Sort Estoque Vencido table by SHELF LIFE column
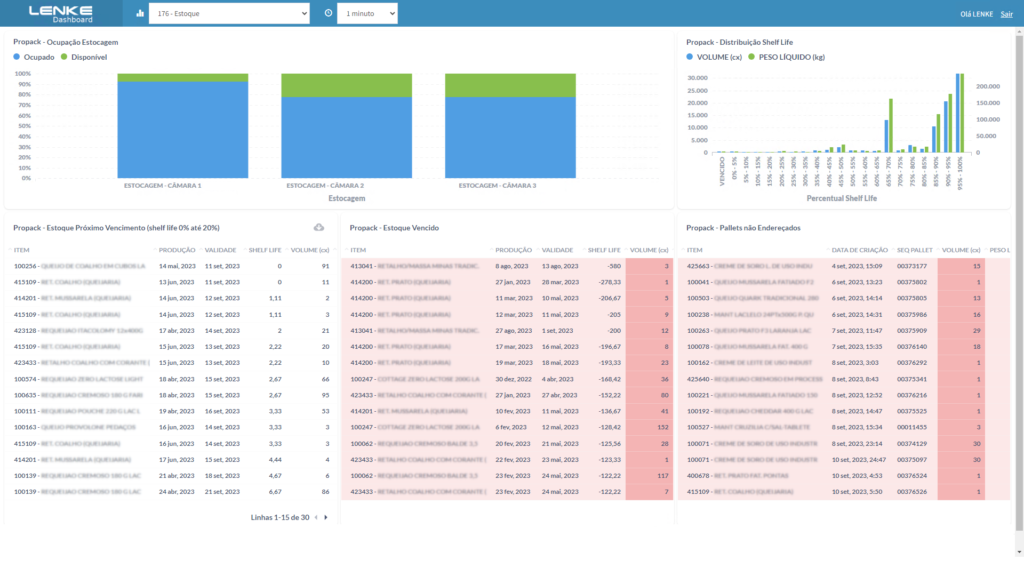This screenshot has width=1024, height=576. (604, 250)
